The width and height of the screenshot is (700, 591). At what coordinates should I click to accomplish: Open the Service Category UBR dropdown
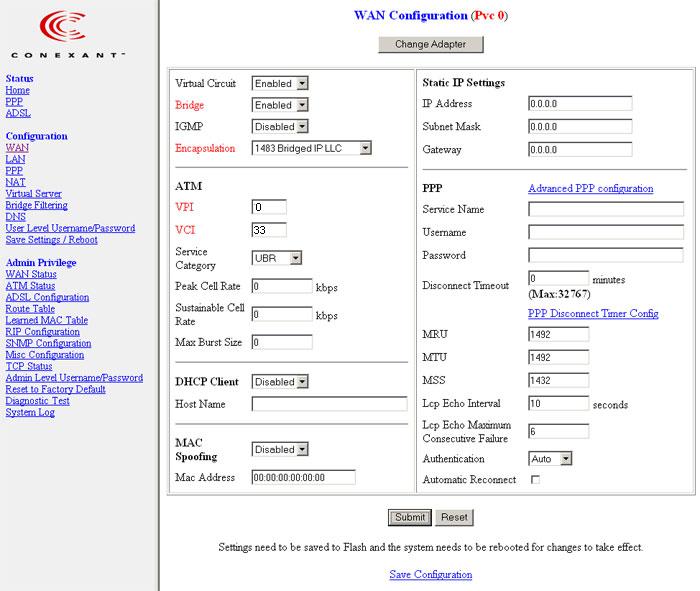click(x=277, y=258)
